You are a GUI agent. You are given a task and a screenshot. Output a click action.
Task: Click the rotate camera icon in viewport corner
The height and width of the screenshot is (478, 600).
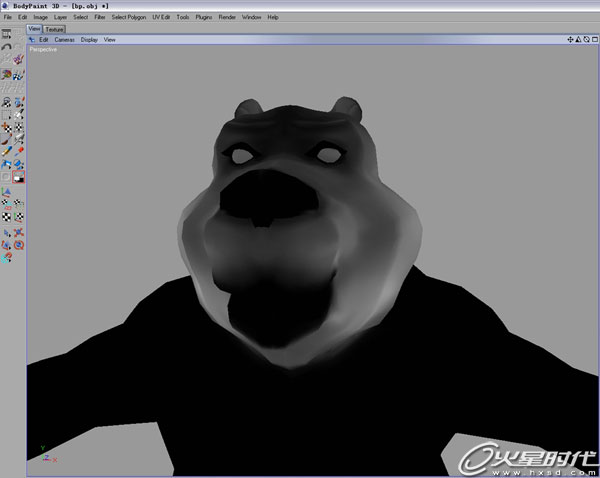(587, 39)
